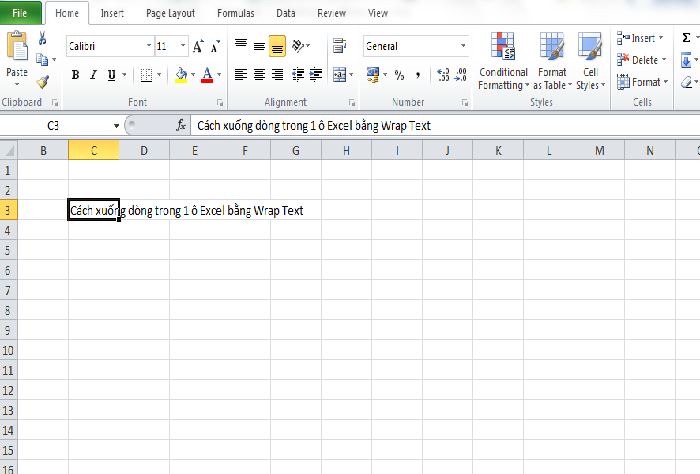Increase the indent
Viewport: 700px width, 474px height.
[316, 75]
